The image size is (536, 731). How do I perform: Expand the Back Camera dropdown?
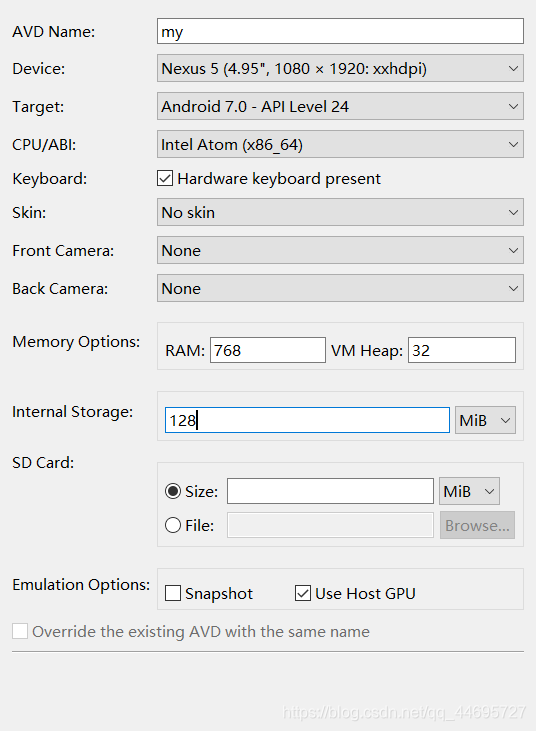[x=340, y=289]
